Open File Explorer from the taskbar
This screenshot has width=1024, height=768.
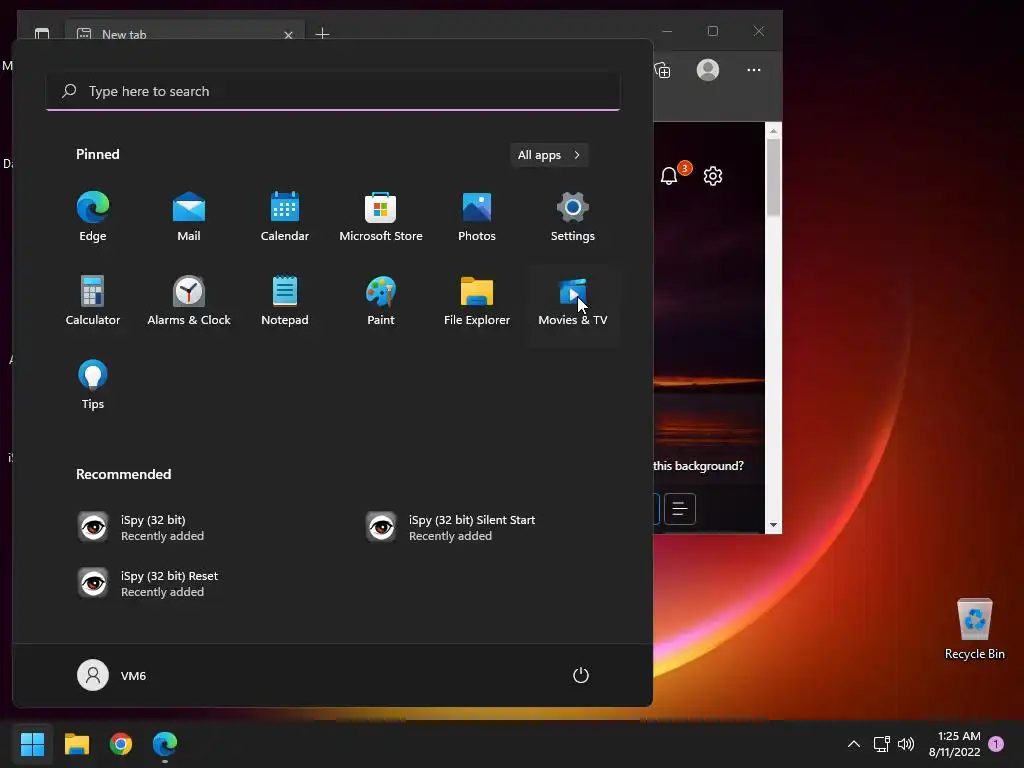click(77, 744)
